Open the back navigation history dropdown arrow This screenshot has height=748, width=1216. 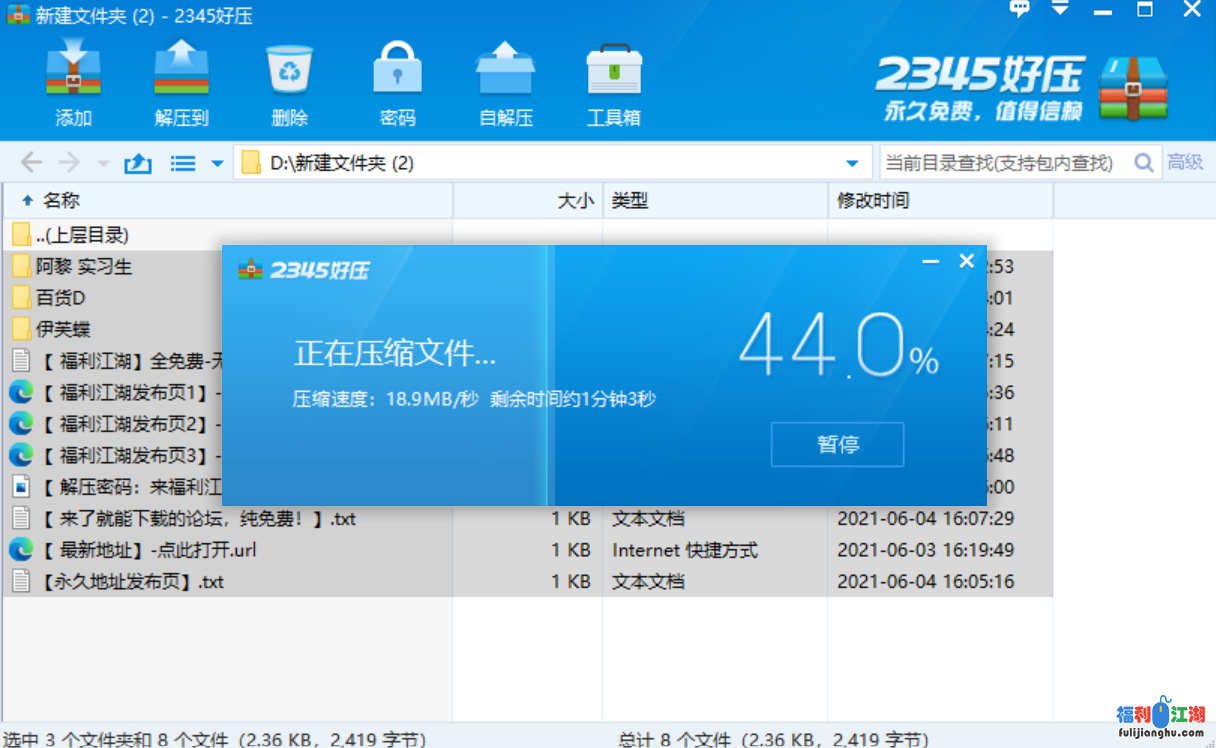coord(102,163)
